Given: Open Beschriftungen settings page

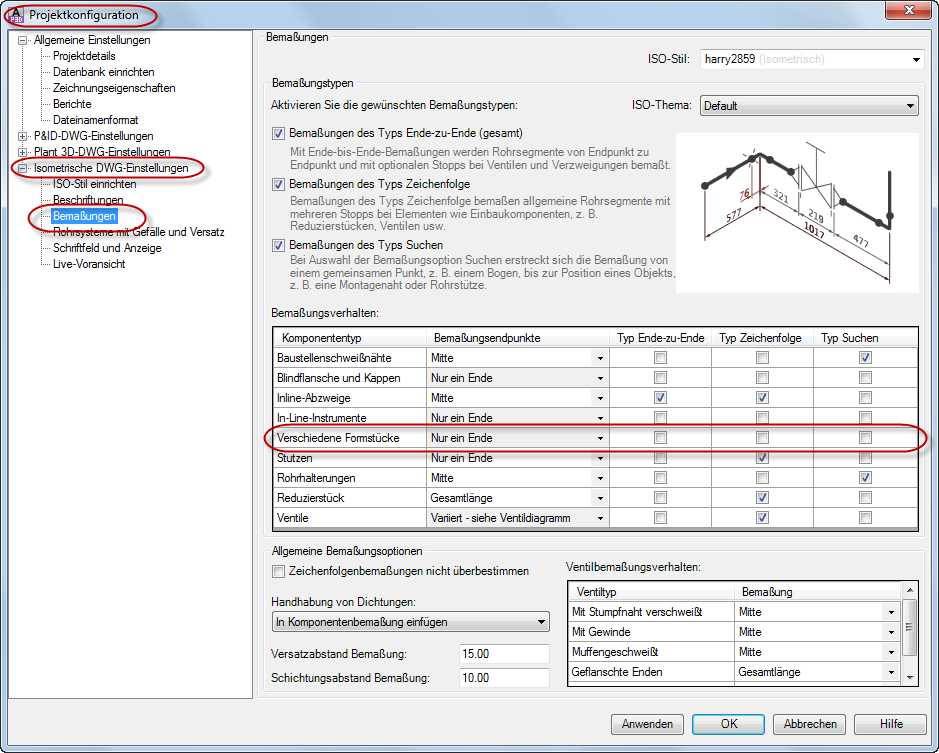Looking at the screenshot, I should click(88, 200).
